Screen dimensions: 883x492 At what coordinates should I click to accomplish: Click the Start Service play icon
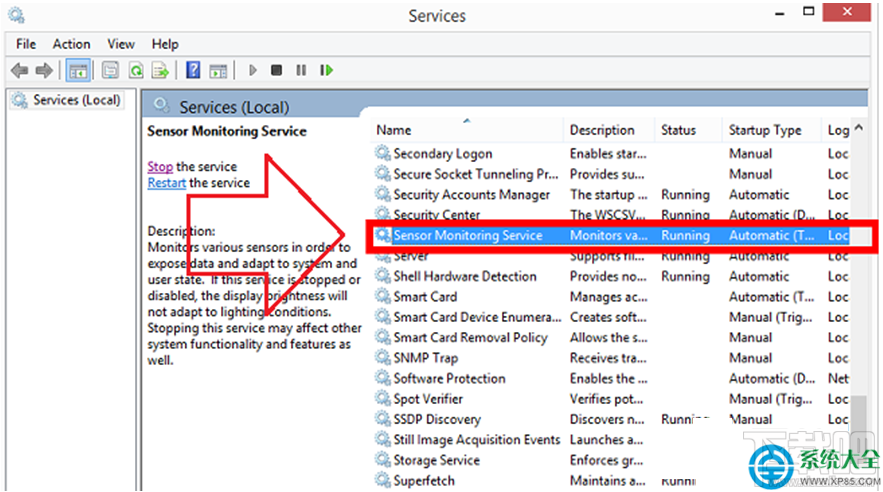click(252, 70)
